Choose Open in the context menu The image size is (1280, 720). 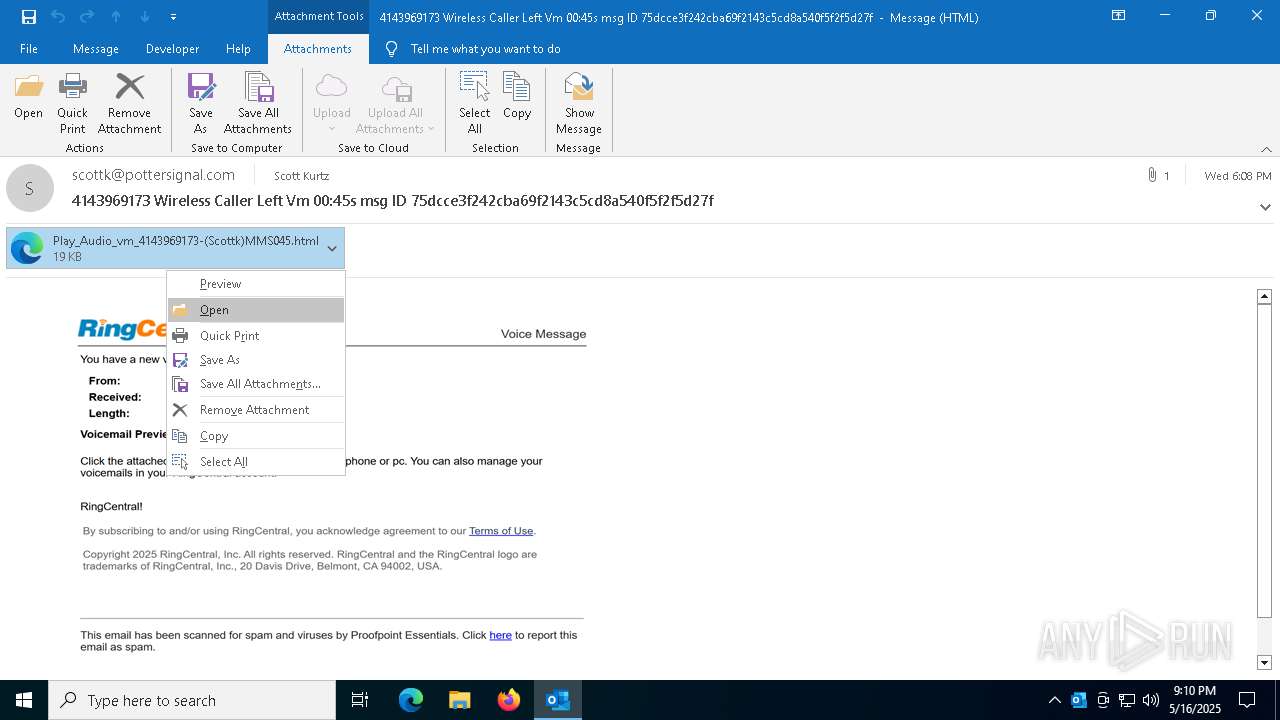click(x=256, y=310)
